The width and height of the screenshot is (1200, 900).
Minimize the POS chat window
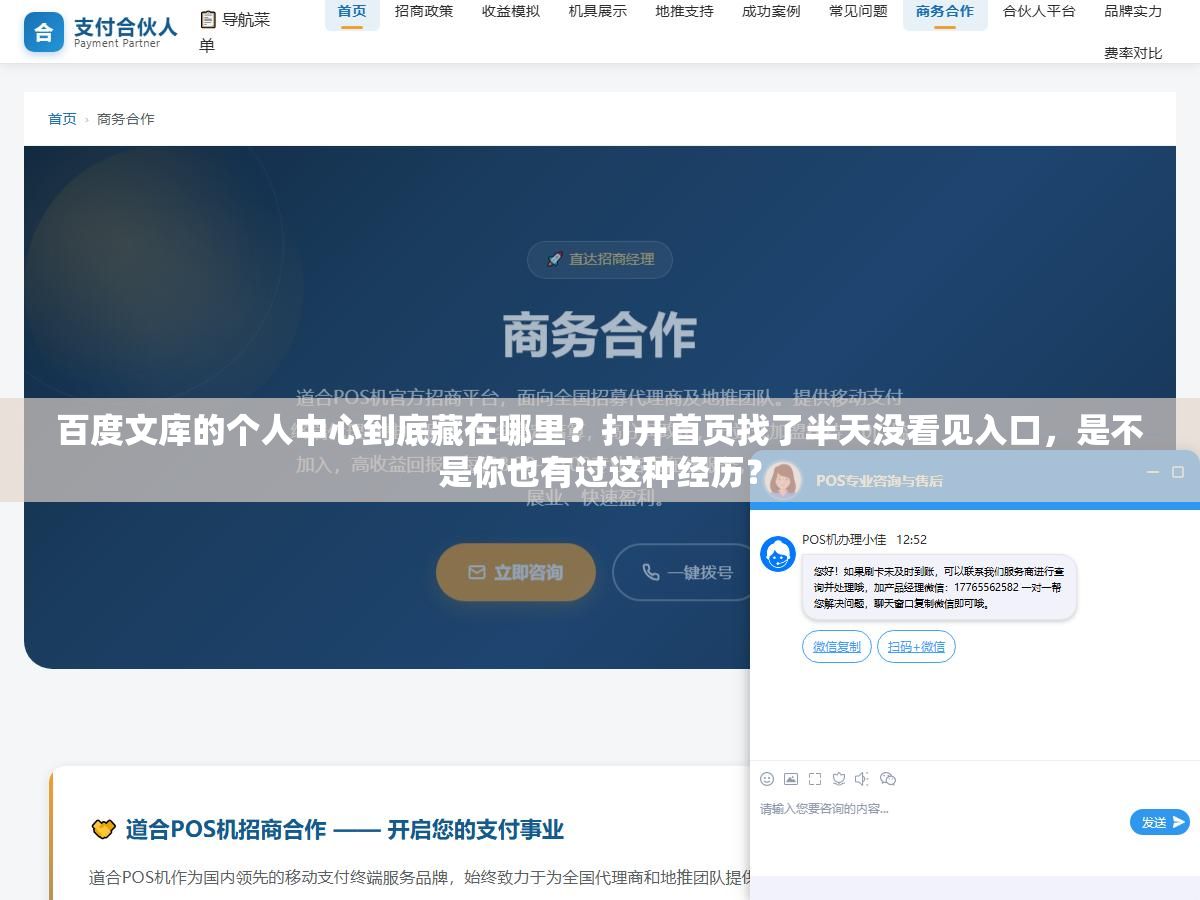coord(1153,472)
